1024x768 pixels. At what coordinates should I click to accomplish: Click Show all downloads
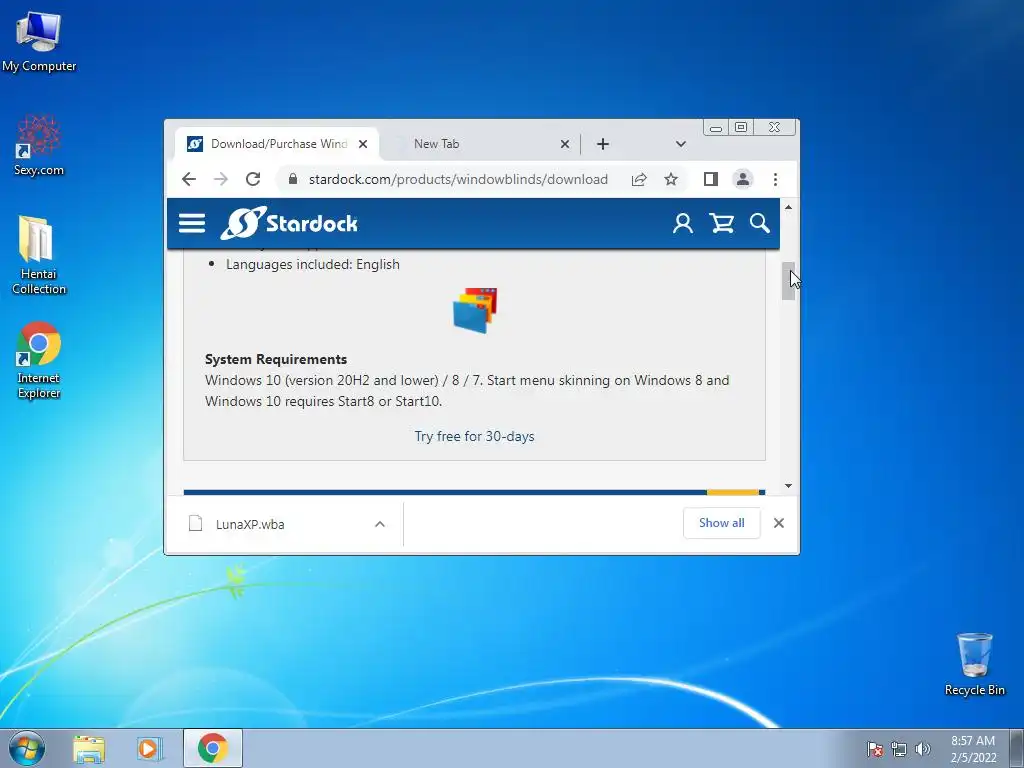coord(722,523)
